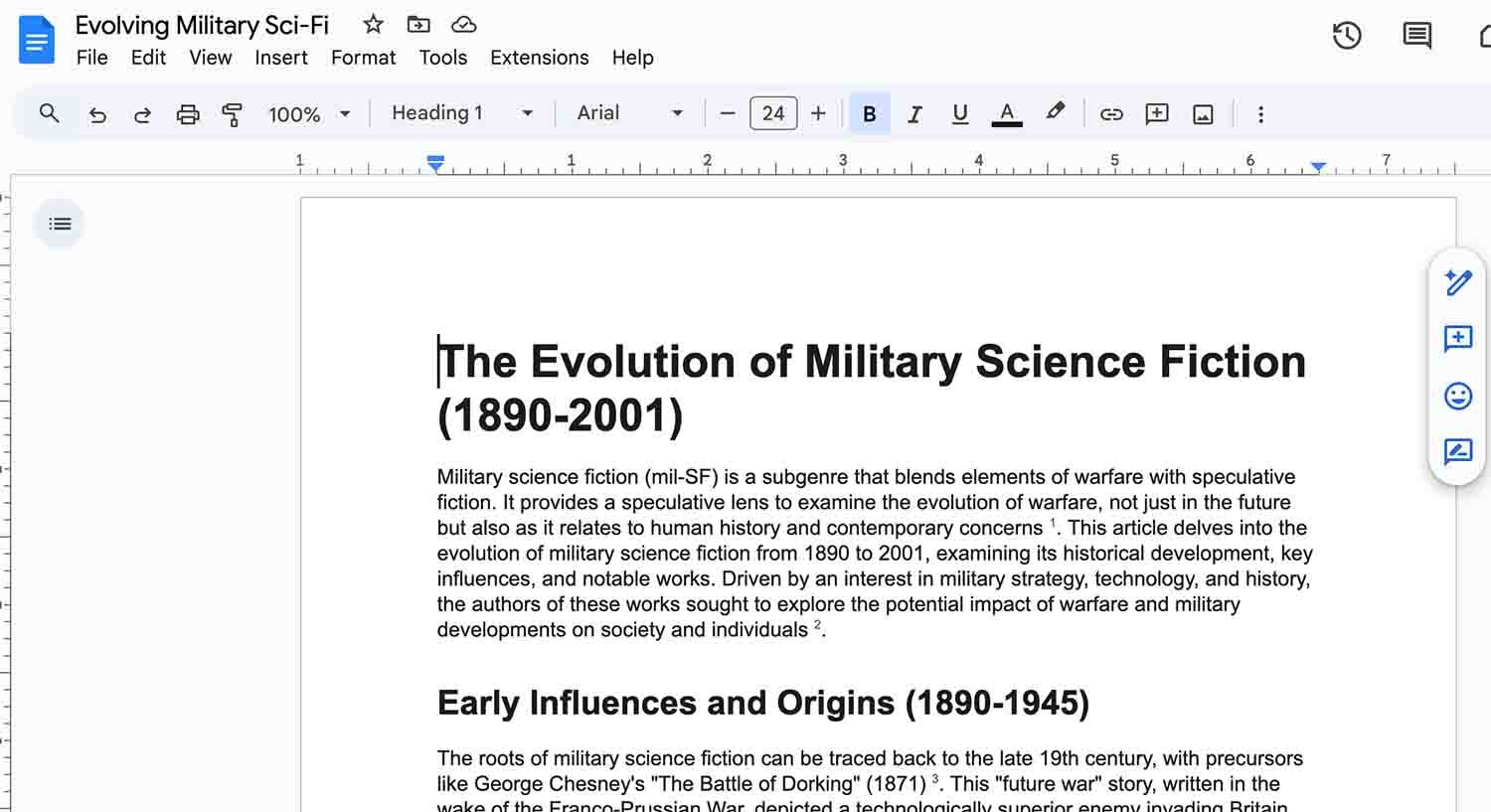
Task: Show document outline panel
Action: pos(60,224)
